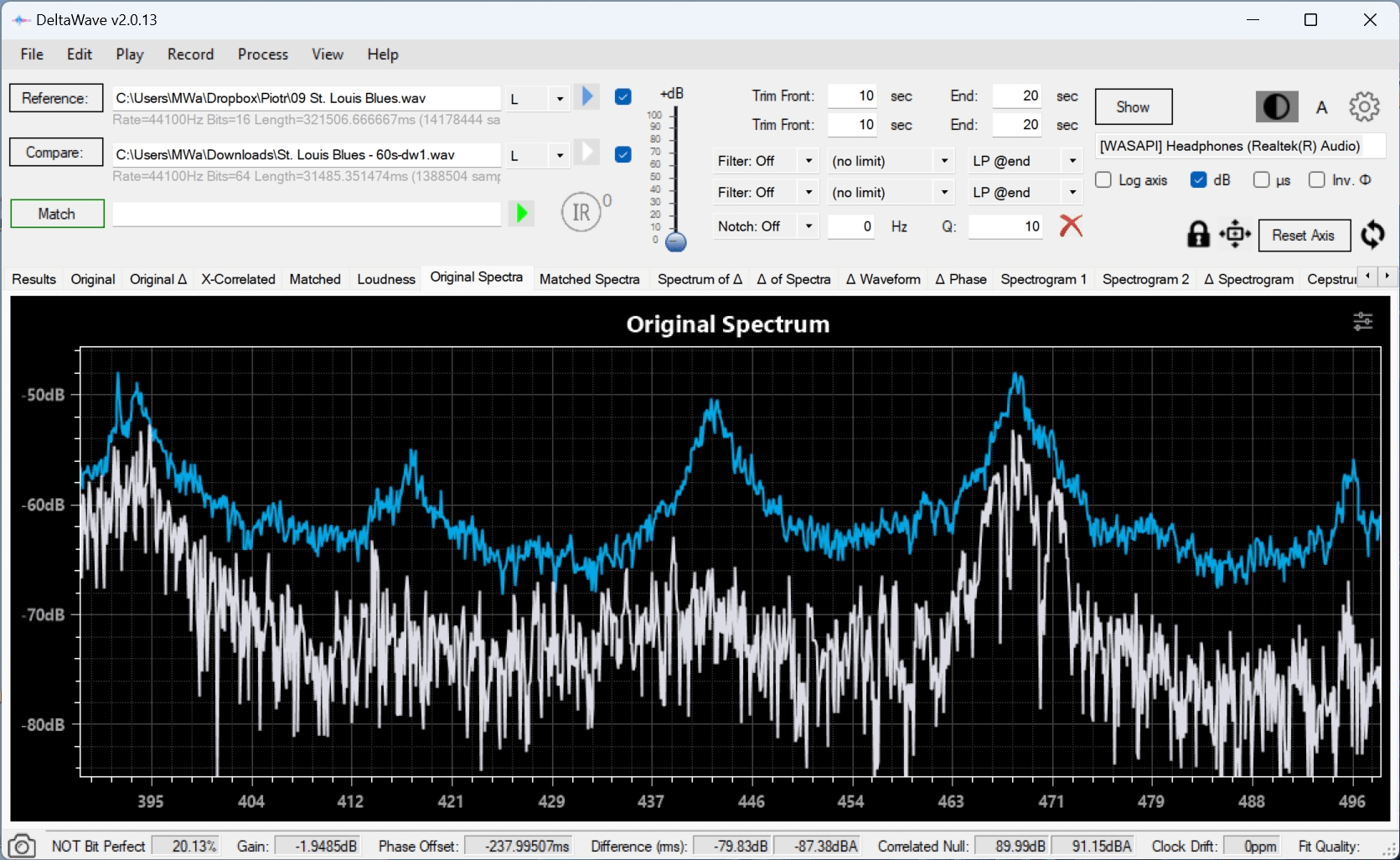Click the Reference Trim Front field
Viewport: 1400px width, 860px height.
pos(852,96)
